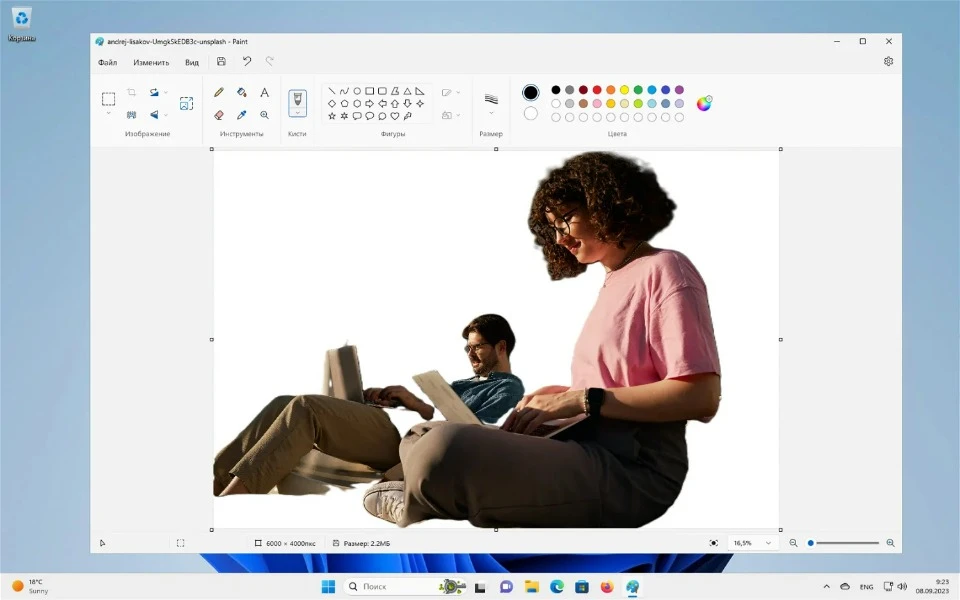Activate the Text tool

point(264,92)
